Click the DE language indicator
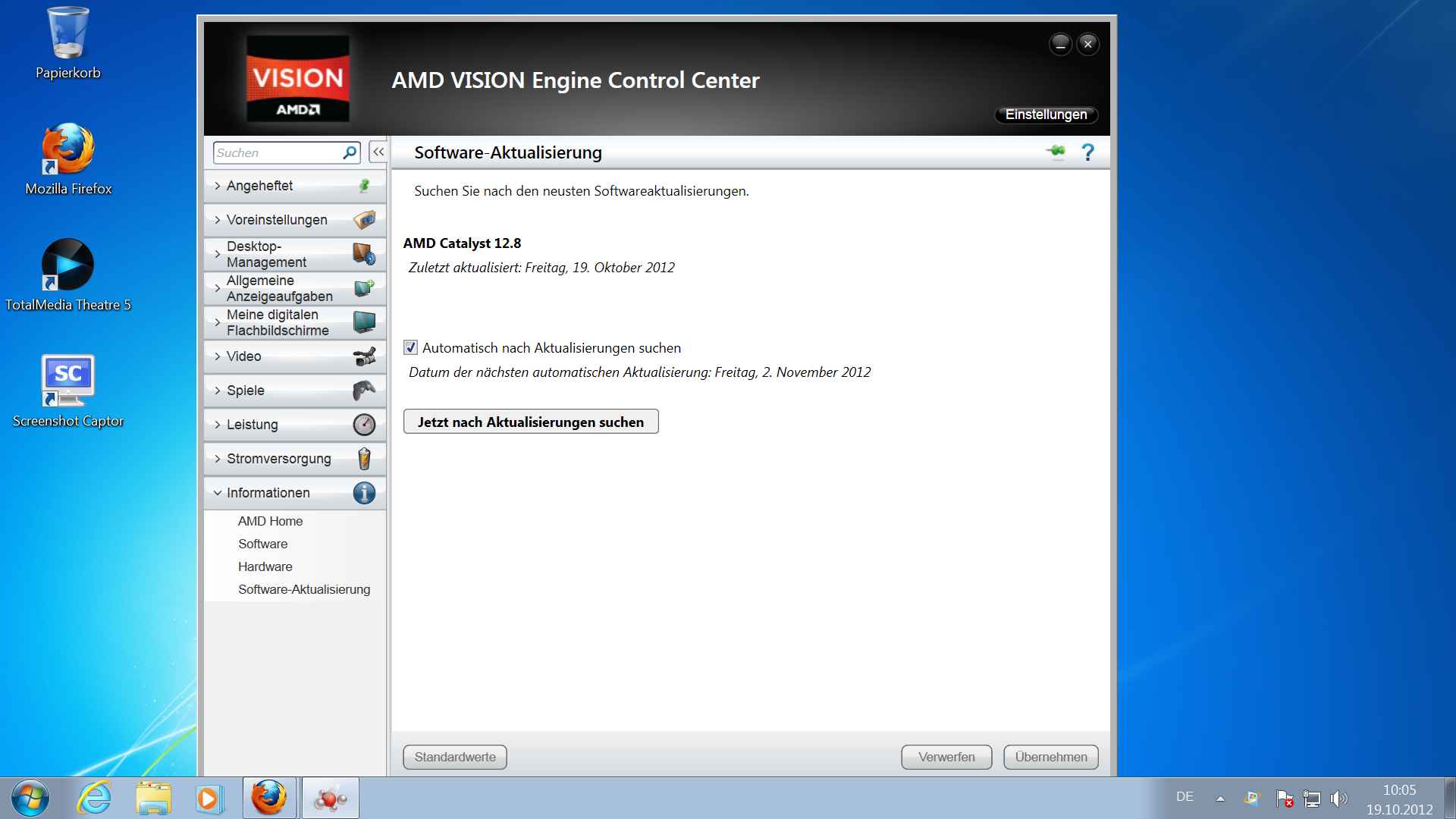This screenshot has width=1456, height=819. [x=1185, y=797]
